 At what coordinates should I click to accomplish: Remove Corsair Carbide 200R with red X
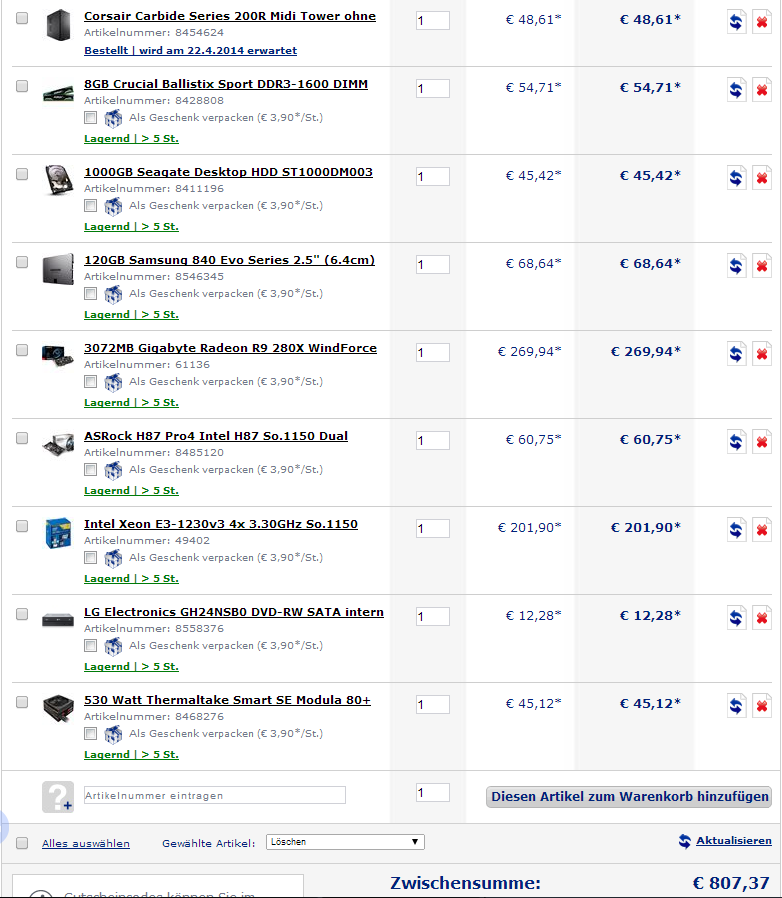(x=762, y=22)
